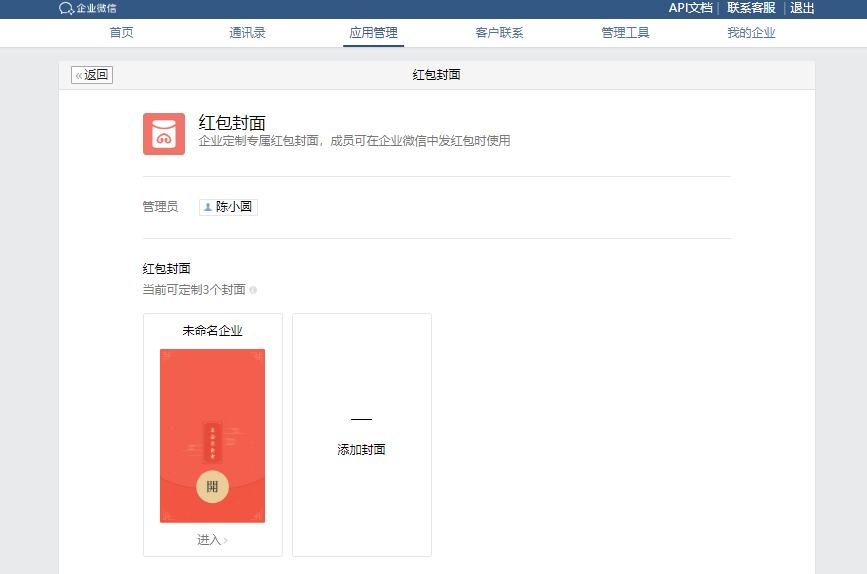Image resolution: width=867 pixels, height=574 pixels.
Task: Go to the 首页 tab
Action: coord(121,32)
